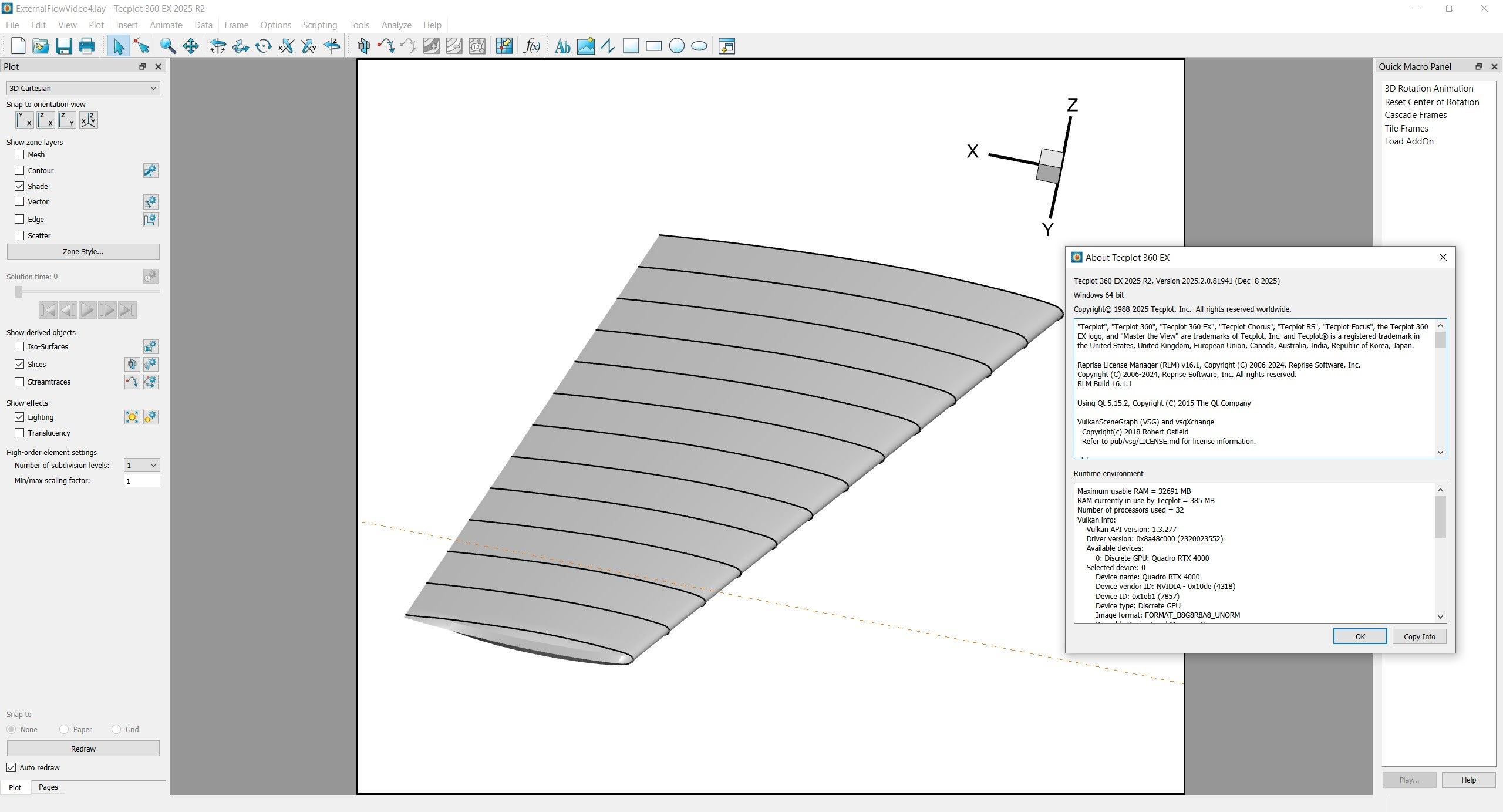Enable the Mesh zone layer
The height and width of the screenshot is (812, 1503).
pos(19,154)
